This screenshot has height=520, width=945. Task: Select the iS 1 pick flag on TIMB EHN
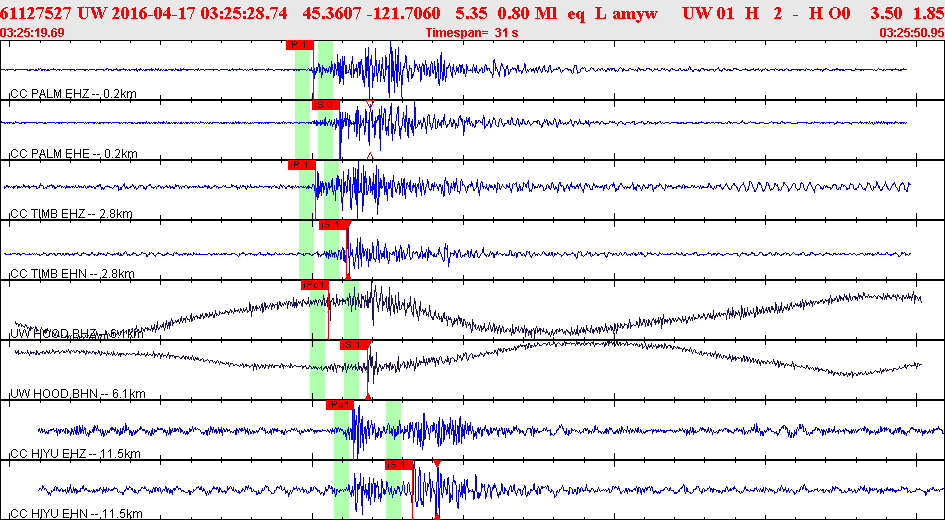pyautogui.click(x=333, y=225)
